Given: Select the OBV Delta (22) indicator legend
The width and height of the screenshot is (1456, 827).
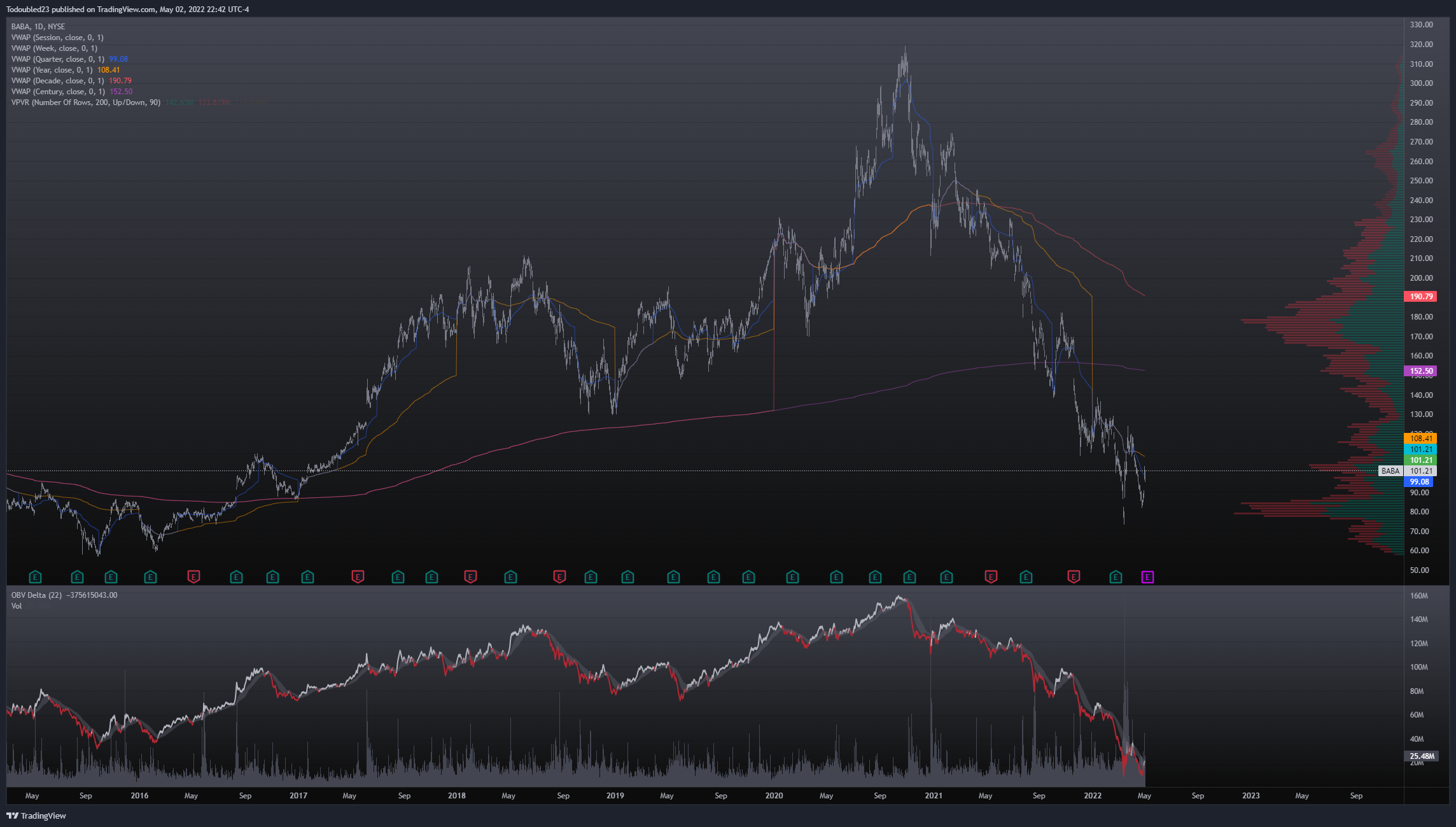Looking at the screenshot, I should point(64,595).
